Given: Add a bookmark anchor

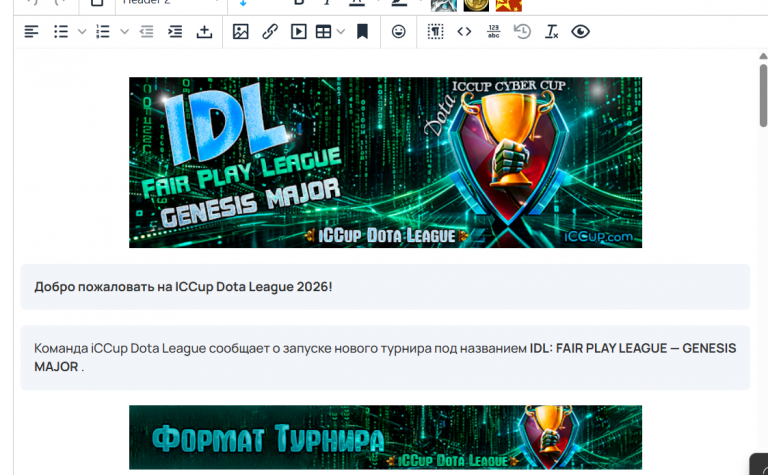Looking at the screenshot, I should click(x=362, y=32).
